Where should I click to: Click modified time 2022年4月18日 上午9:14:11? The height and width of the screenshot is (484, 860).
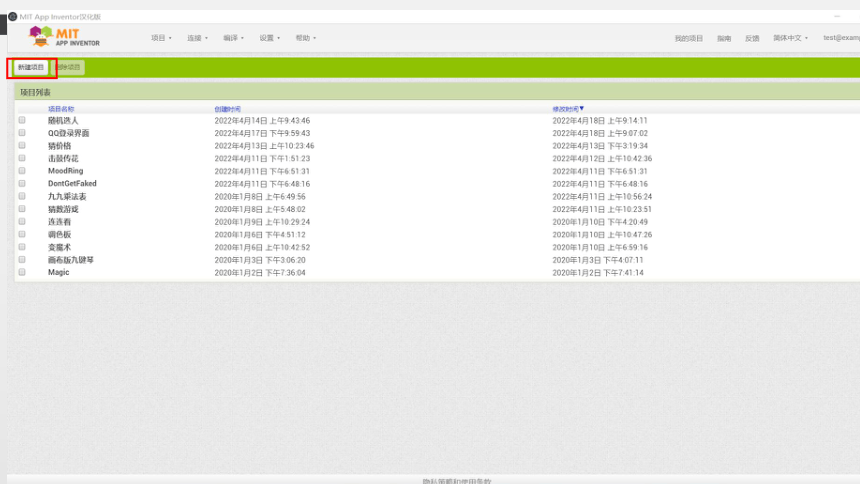(x=600, y=121)
